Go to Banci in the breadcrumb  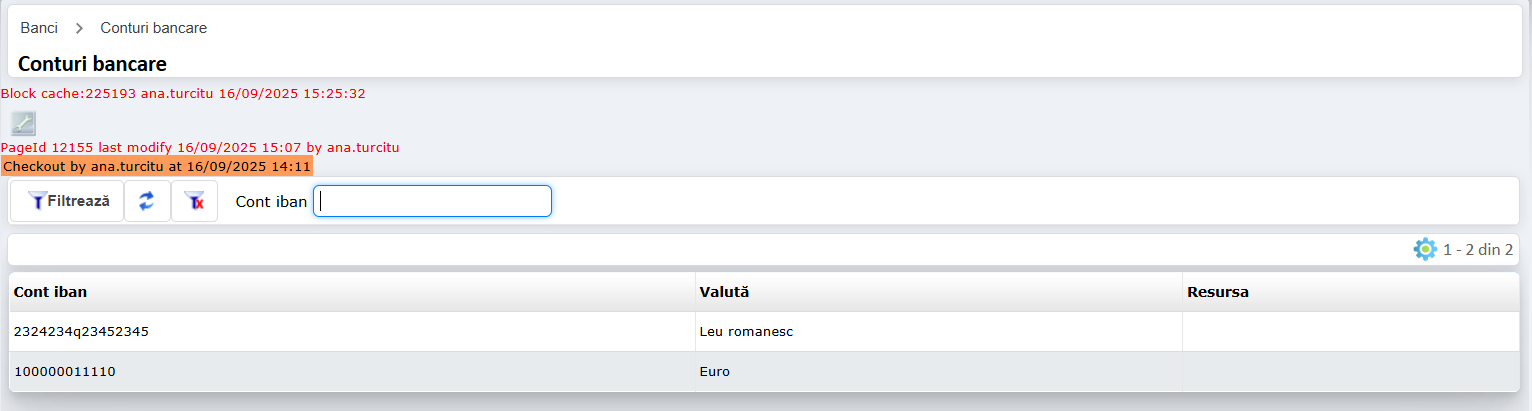coord(39,28)
